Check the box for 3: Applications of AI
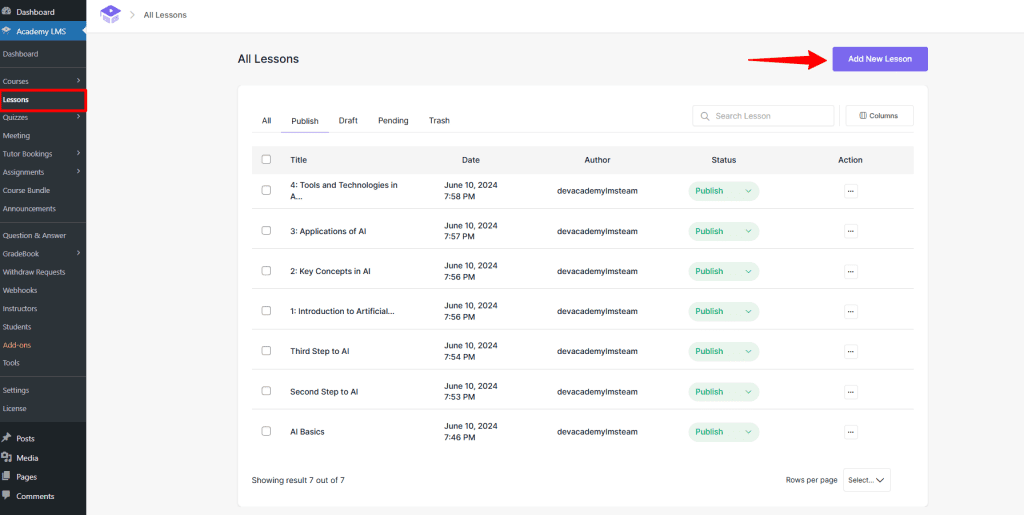The height and width of the screenshot is (515, 1024). 266,230
